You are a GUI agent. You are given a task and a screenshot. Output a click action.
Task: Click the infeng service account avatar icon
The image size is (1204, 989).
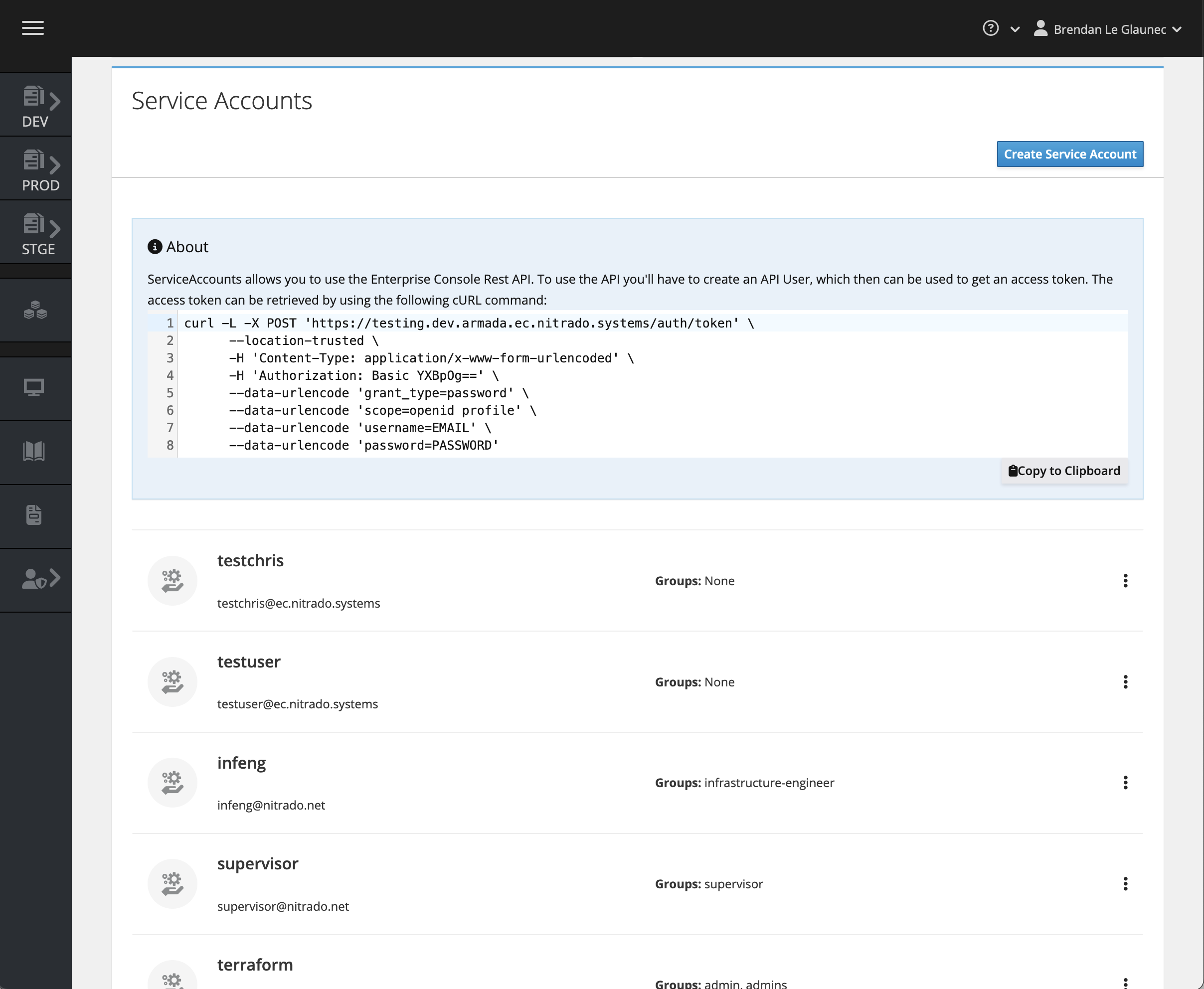pyautogui.click(x=172, y=783)
